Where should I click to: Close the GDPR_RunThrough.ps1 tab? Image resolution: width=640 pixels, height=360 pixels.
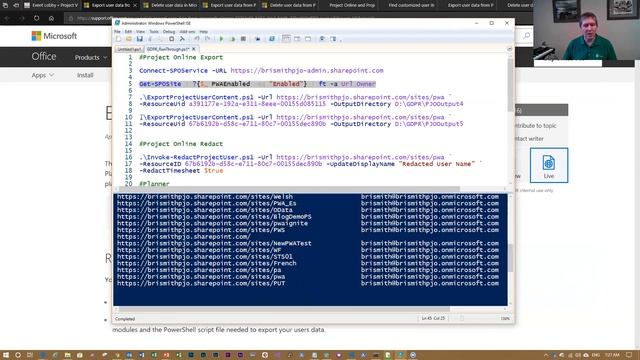[194, 49]
